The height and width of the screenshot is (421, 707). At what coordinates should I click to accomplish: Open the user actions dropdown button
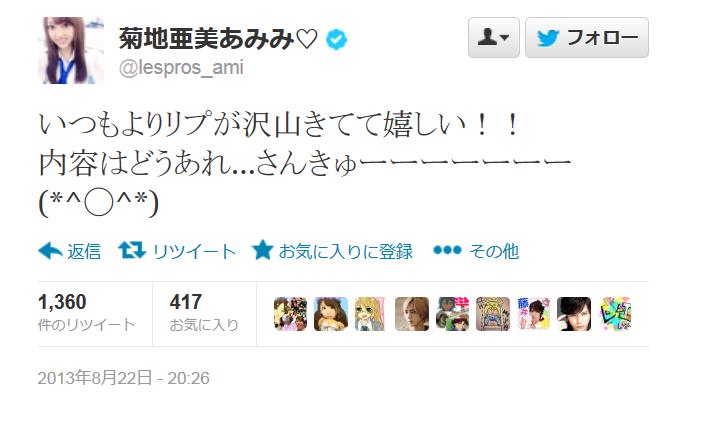pyautogui.click(x=494, y=38)
